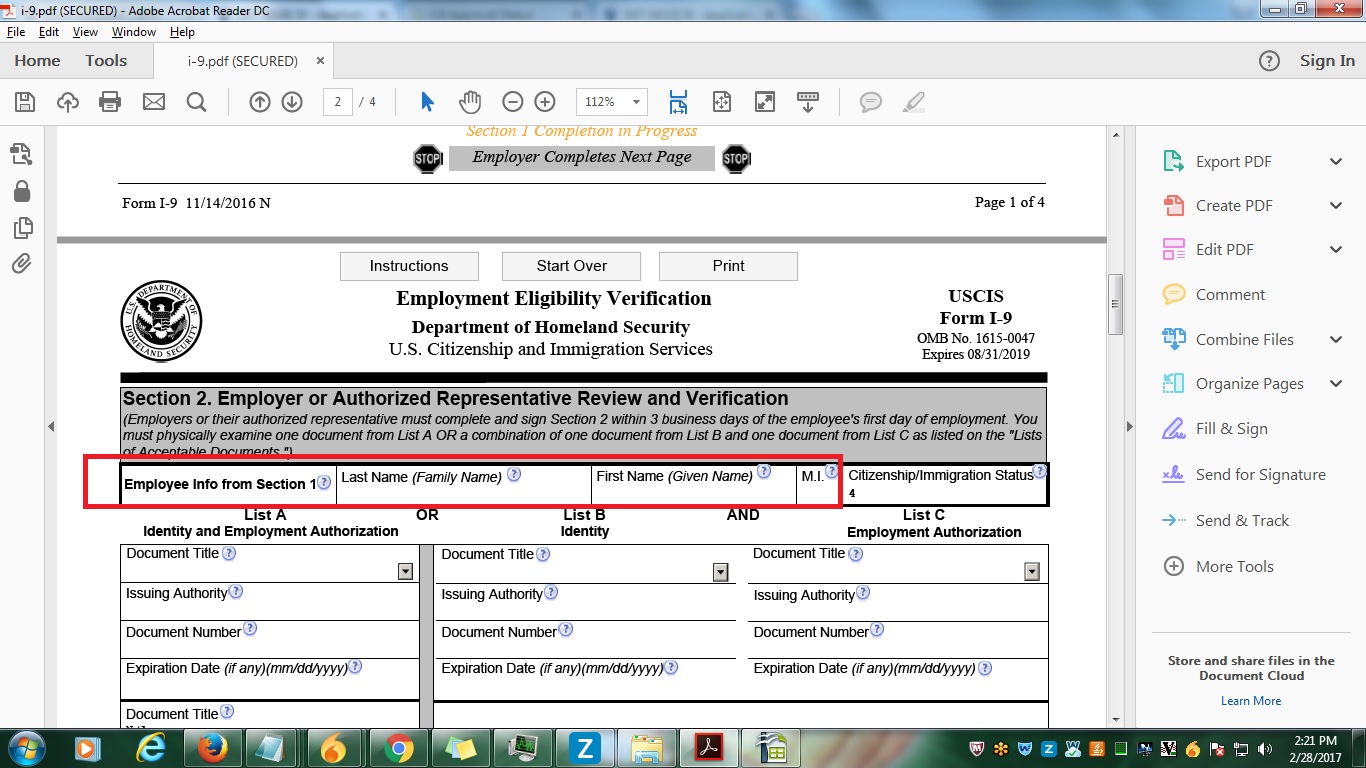Image resolution: width=1366 pixels, height=768 pixels.
Task: Click the Tools menu bar item
Action: [x=106, y=60]
